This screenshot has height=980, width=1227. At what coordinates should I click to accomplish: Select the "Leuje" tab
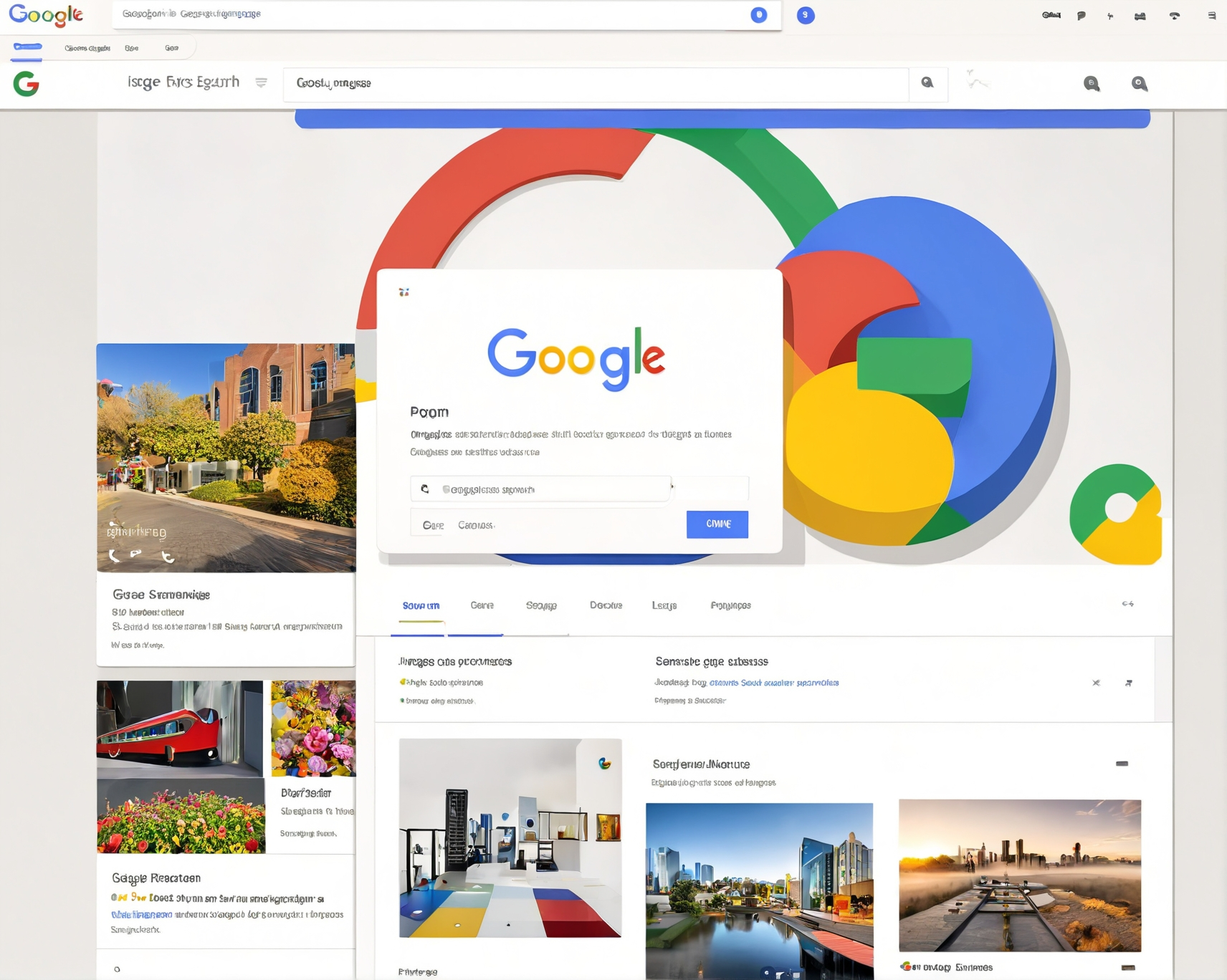tap(664, 605)
